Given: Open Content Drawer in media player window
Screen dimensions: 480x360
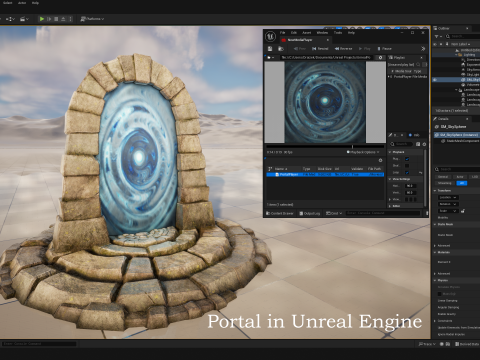Looking at the screenshot, I should (280, 213).
